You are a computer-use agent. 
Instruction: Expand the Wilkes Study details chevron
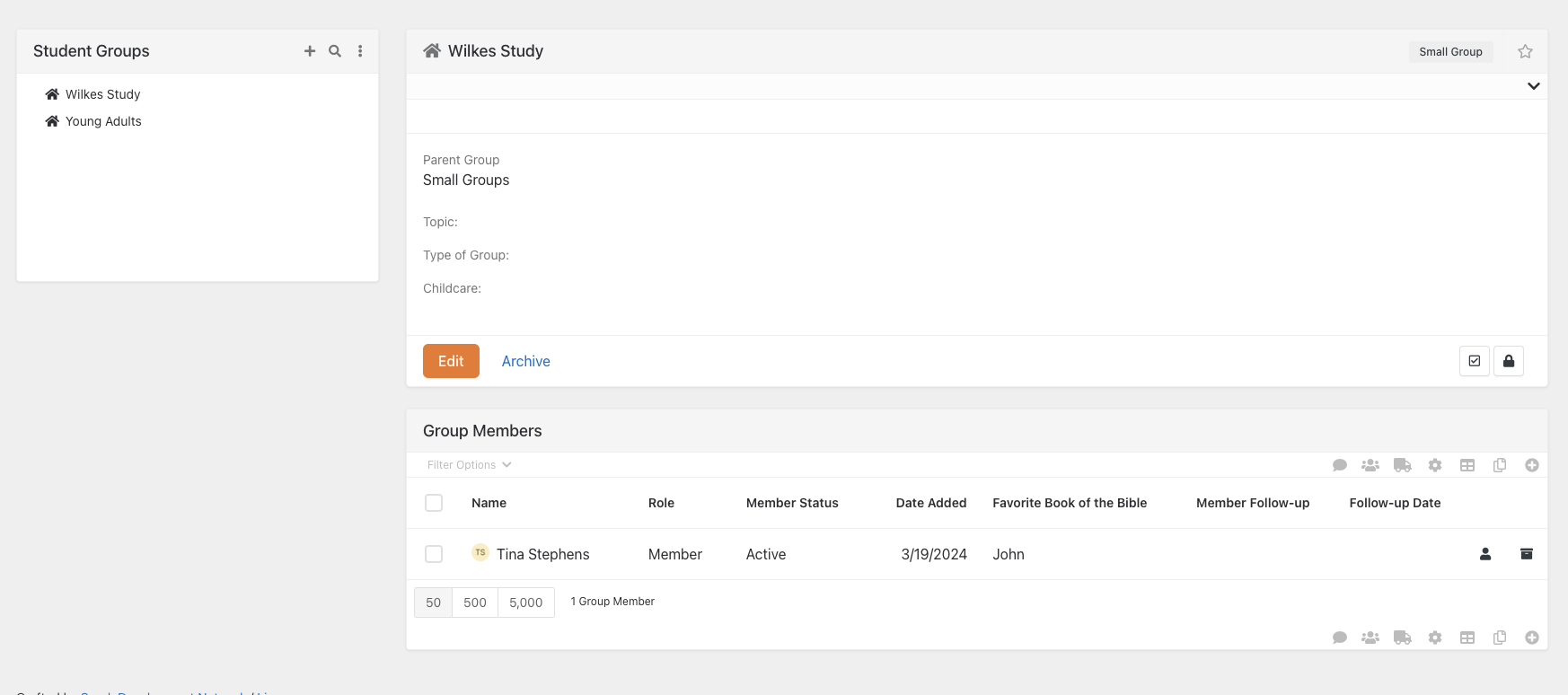(1533, 86)
